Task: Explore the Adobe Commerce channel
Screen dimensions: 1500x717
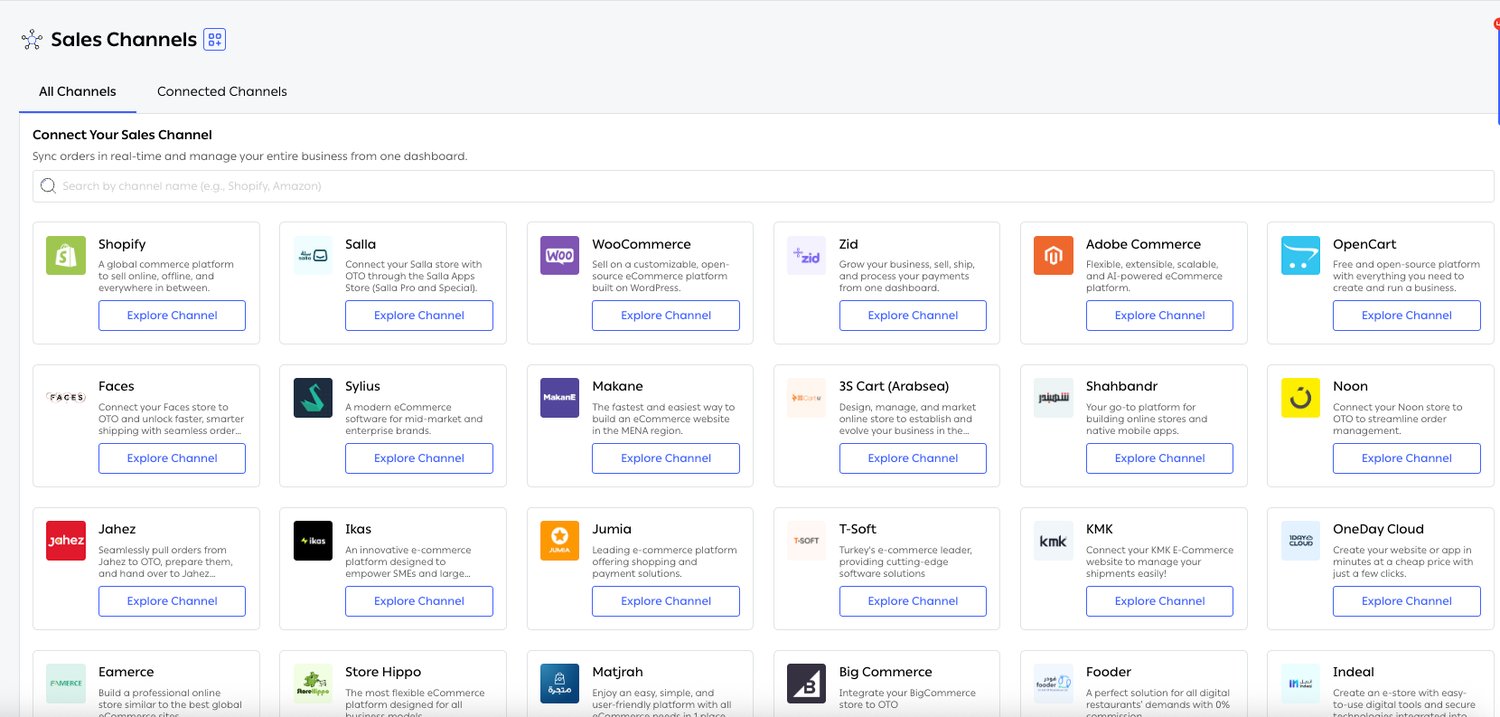Action: [x=1160, y=315]
